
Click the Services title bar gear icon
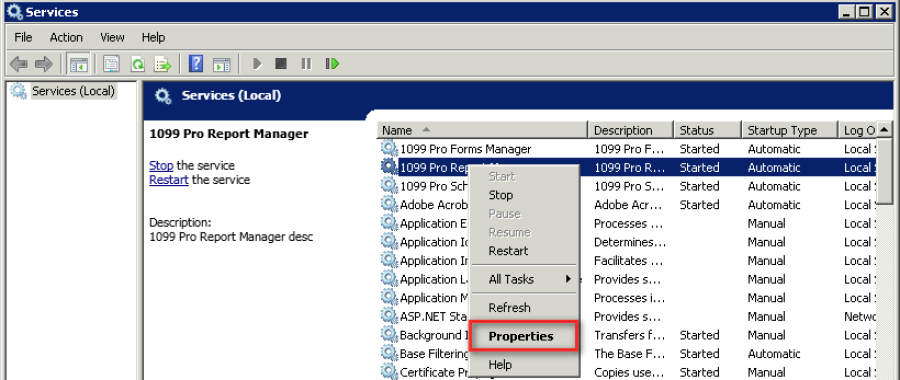pos(14,12)
